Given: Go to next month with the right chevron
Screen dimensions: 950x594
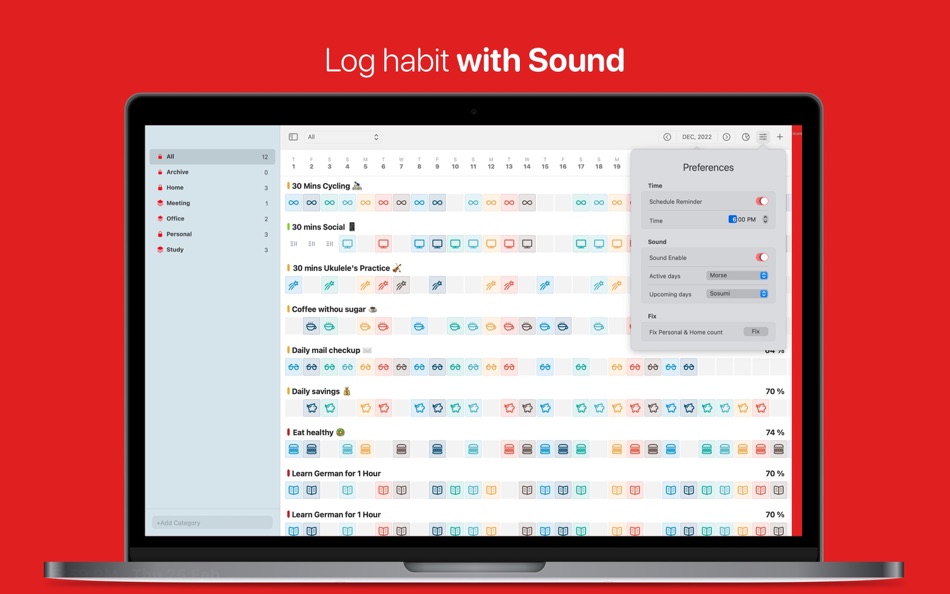Looking at the screenshot, I should tap(726, 137).
